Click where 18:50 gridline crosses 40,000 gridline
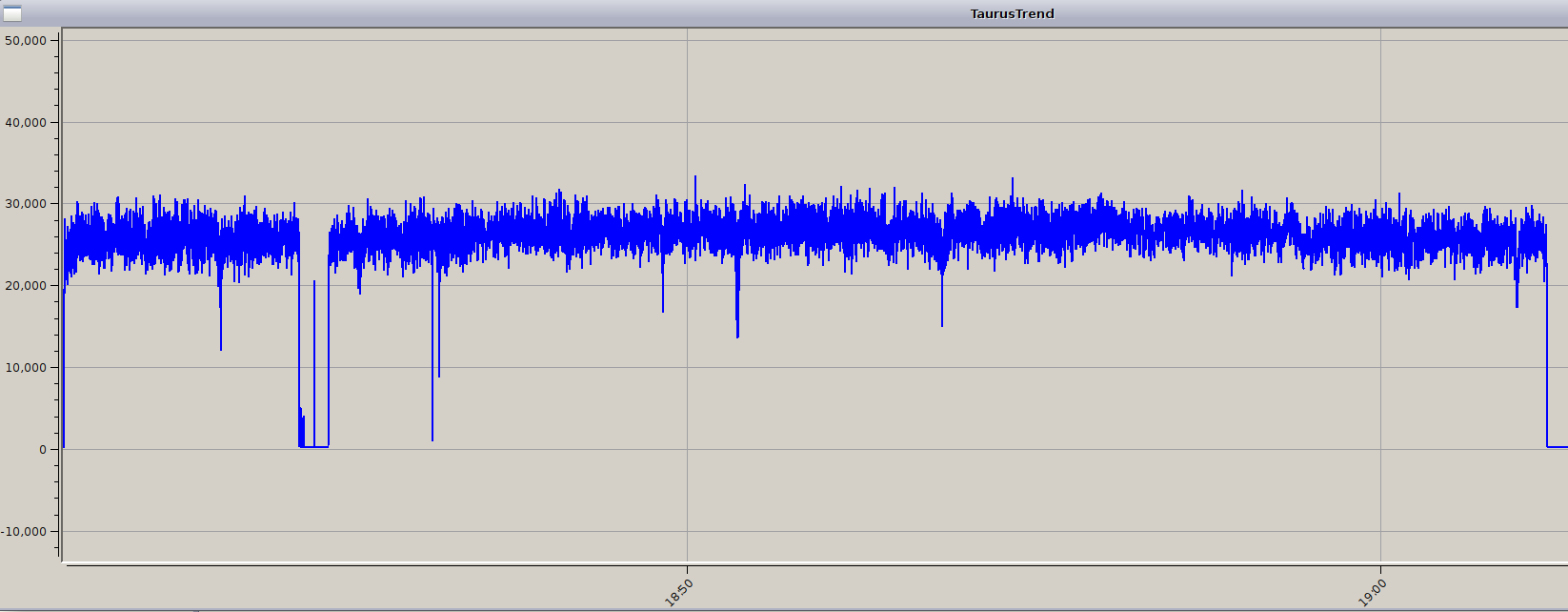 point(688,122)
